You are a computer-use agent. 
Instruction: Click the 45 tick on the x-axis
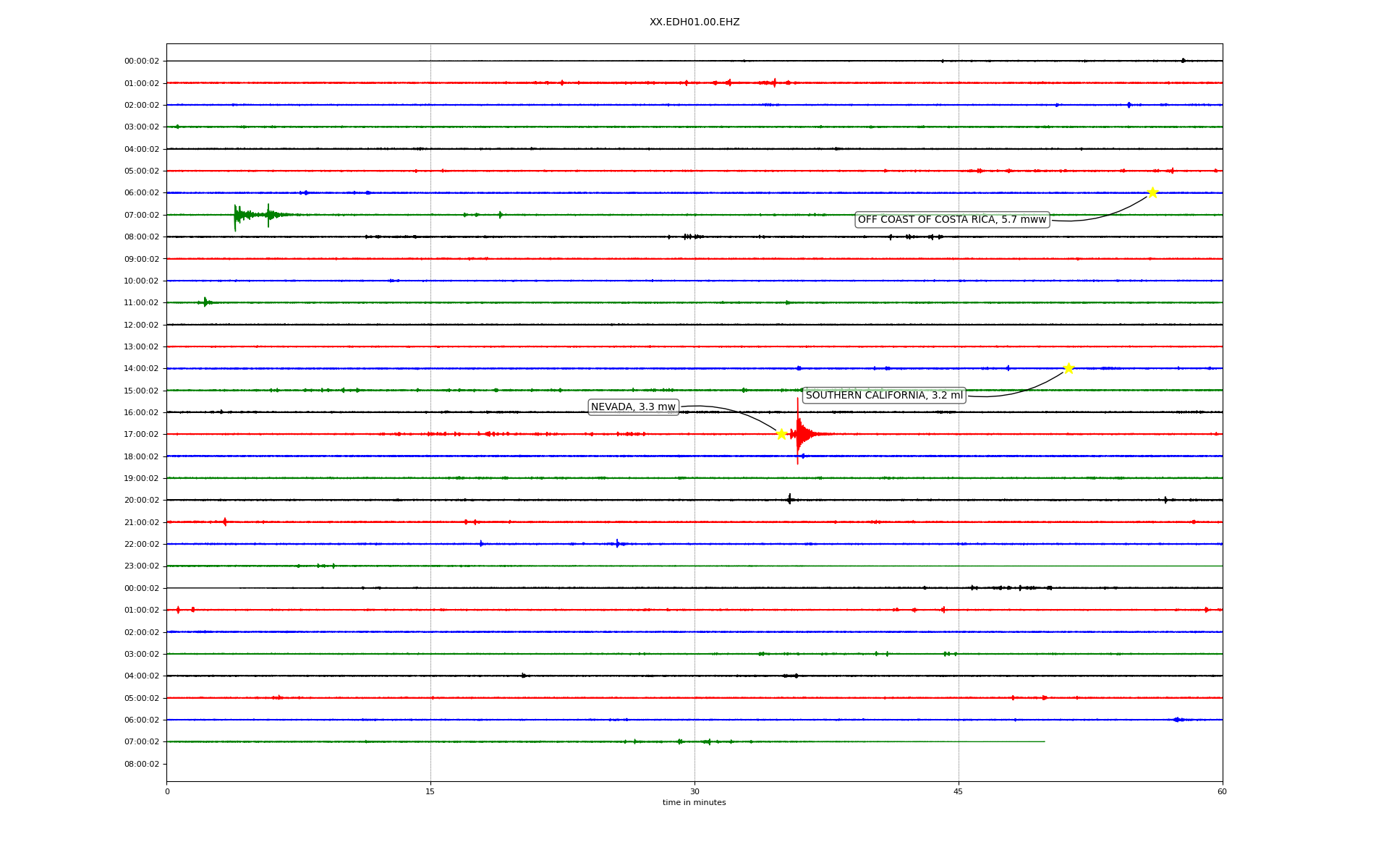[x=959, y=791]
